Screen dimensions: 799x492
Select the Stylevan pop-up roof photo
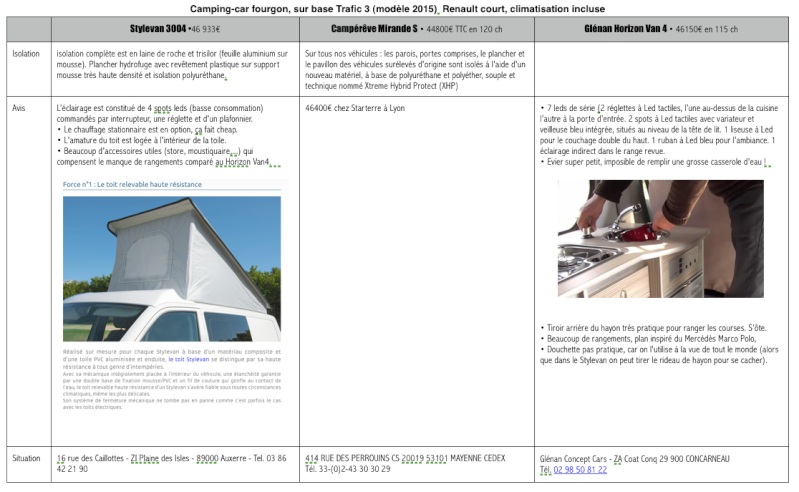click(x=172, y=269)
